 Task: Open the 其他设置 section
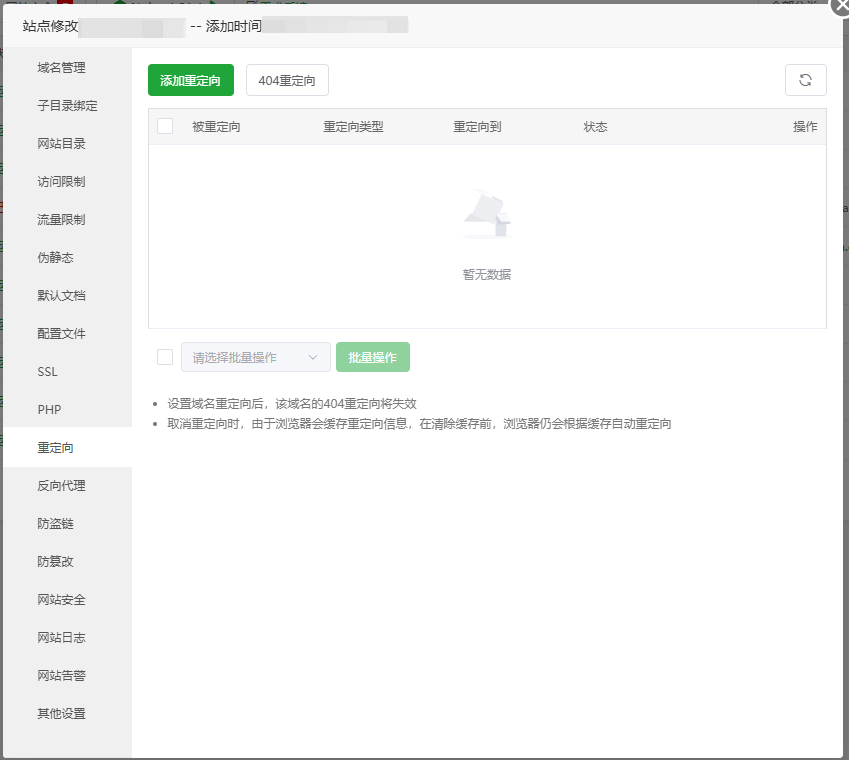point(60,713)
